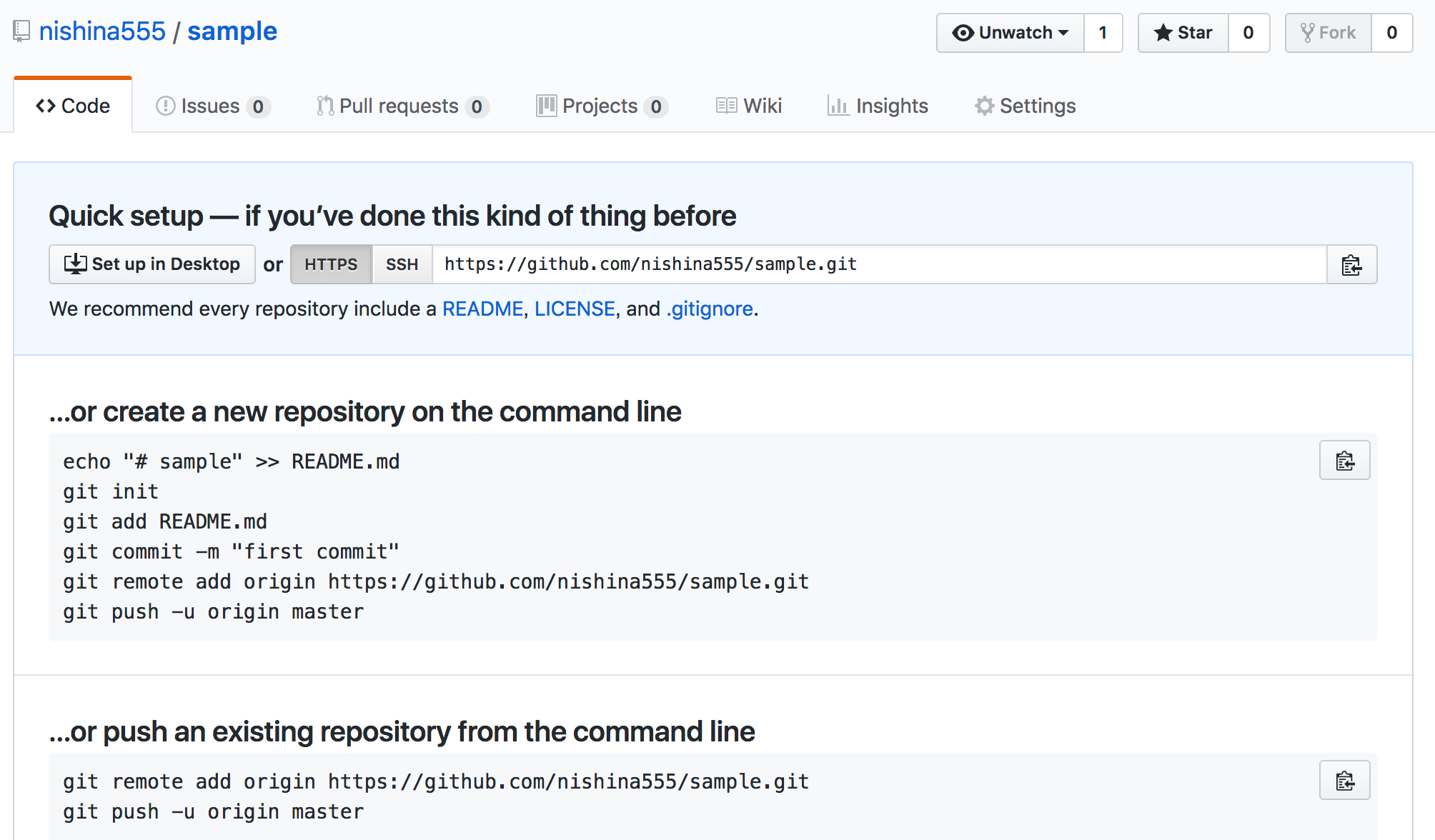Viewport: 1435px width, 840px height.
Task: Switch clone URL to SSH
Action: pos(402,264)
